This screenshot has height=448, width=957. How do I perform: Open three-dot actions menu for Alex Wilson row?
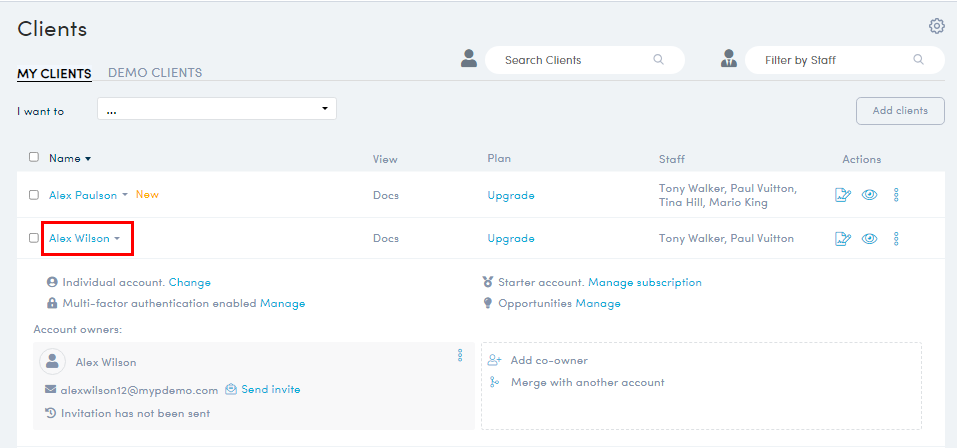(x=896, y=239)
